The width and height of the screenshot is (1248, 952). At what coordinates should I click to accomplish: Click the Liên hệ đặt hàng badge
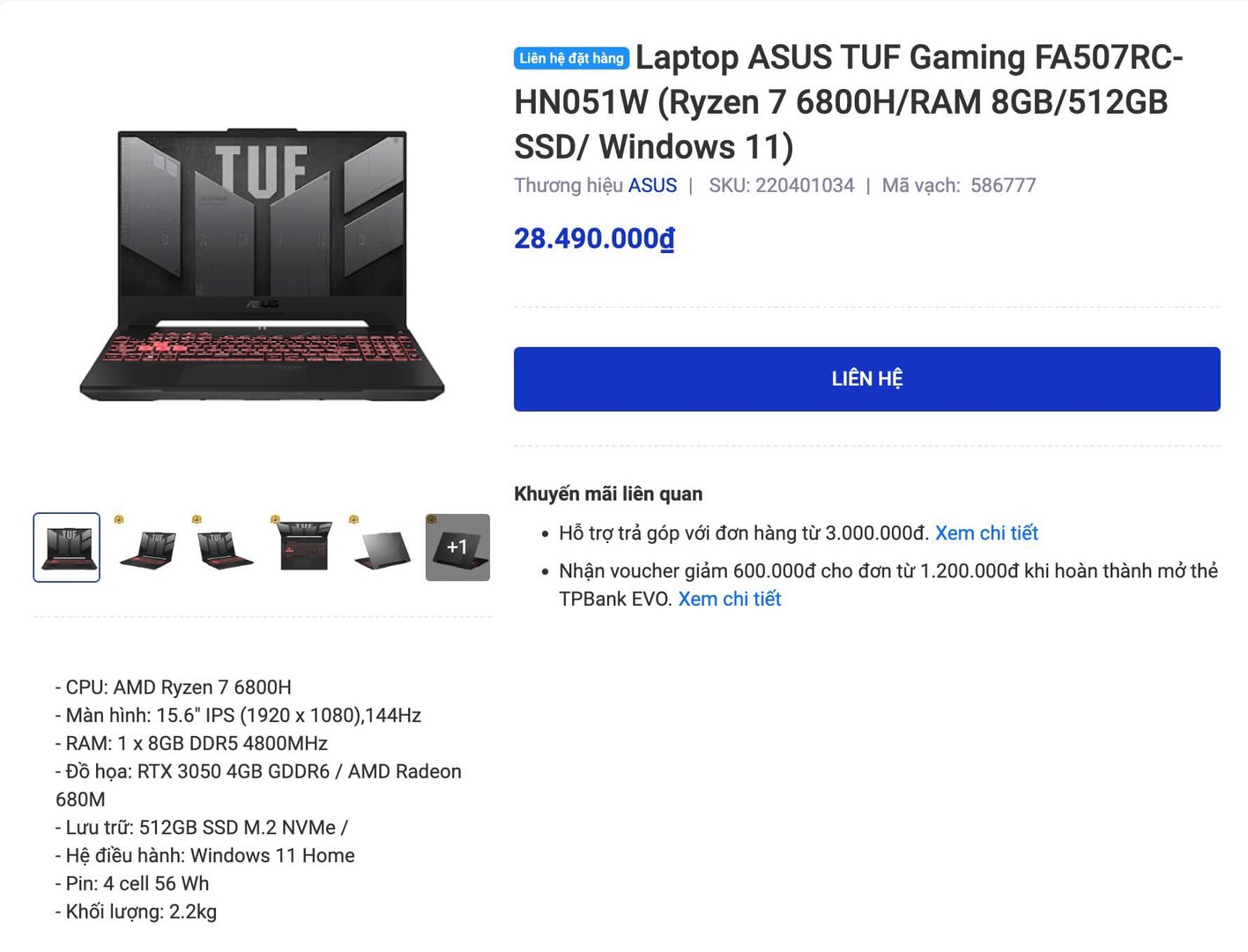571,58
